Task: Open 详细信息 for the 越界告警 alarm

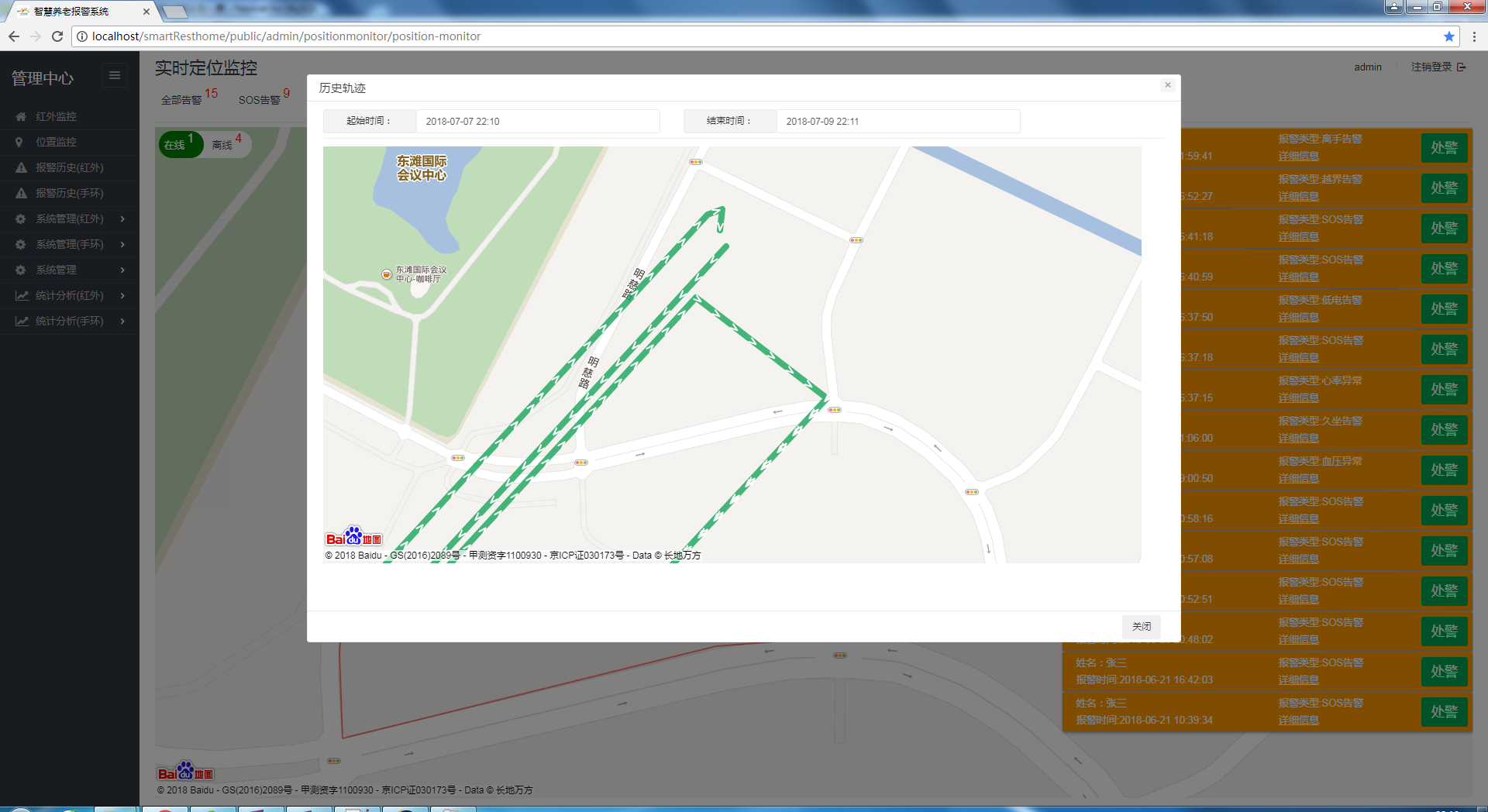Action: pyautogui.click(x=1298, y=196)
